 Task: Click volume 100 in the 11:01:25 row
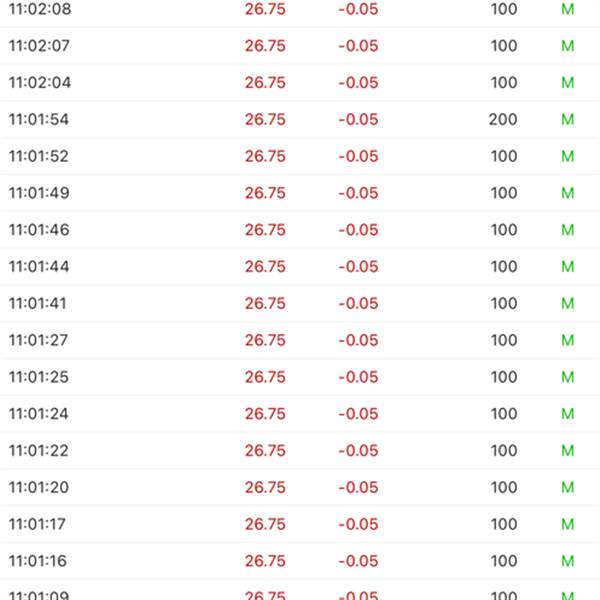504,377
